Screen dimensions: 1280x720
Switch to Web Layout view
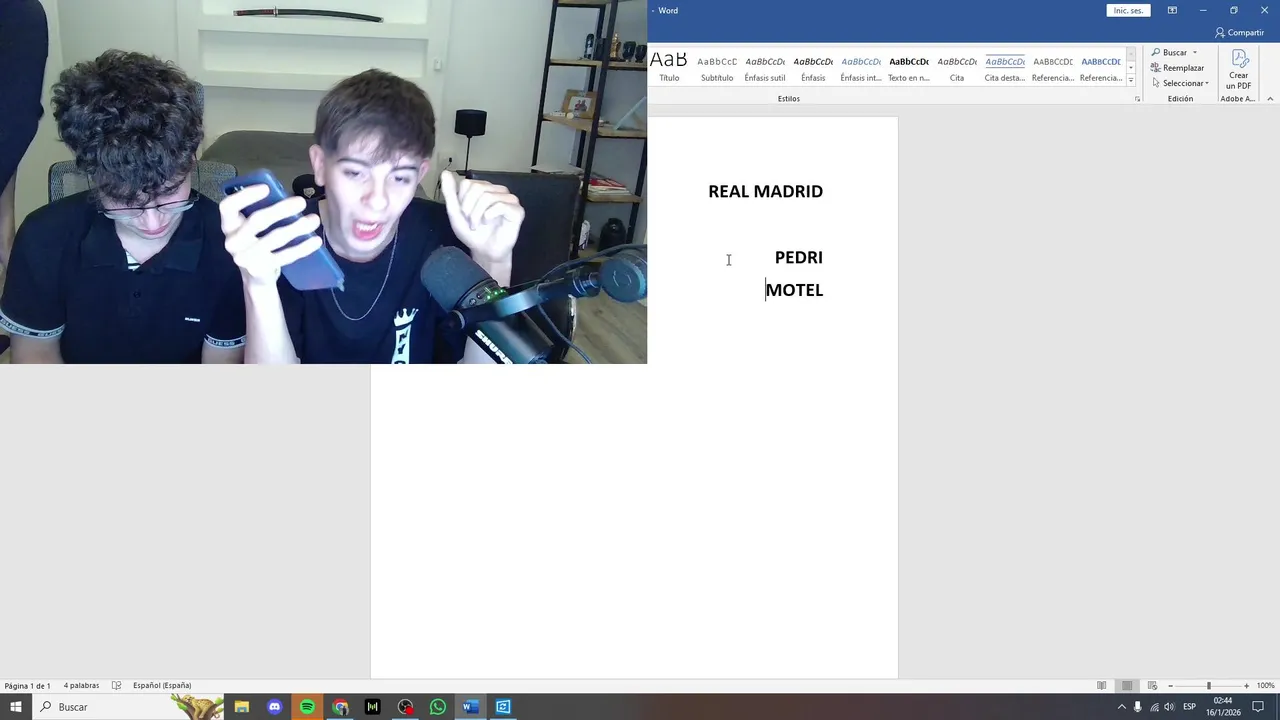click(1152, 686)
